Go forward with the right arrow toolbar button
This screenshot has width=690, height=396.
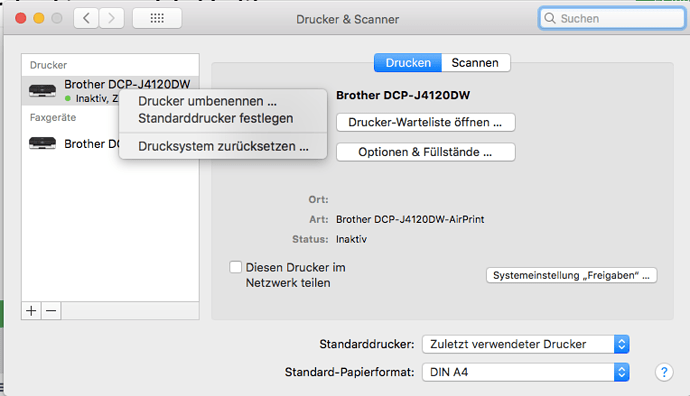point(111,18)
